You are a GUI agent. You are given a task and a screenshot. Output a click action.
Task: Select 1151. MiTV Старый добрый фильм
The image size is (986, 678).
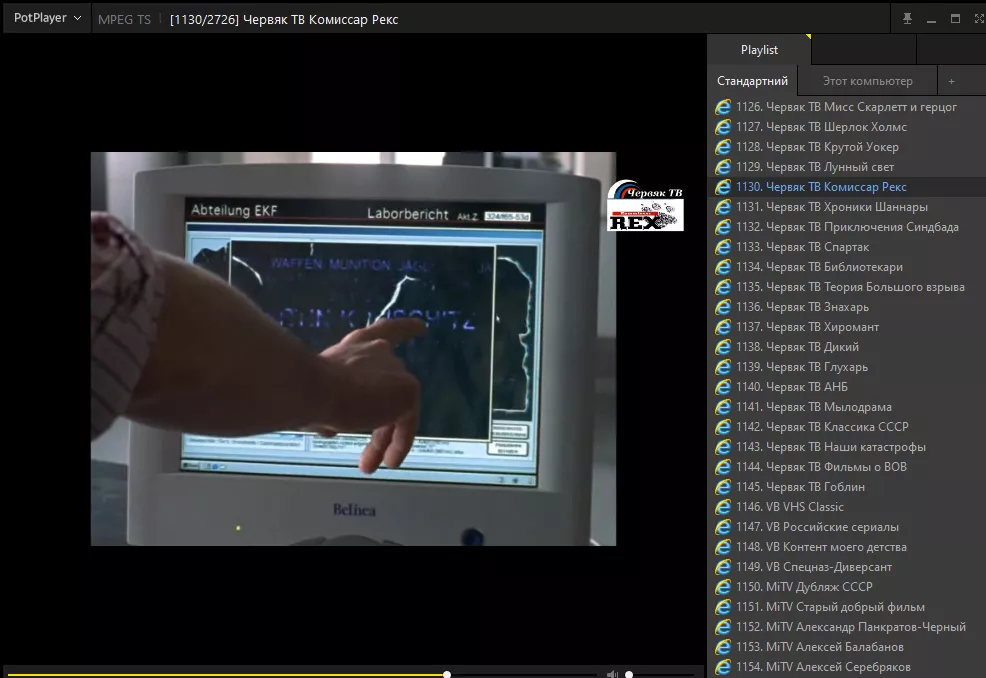(x=847, y=607)
